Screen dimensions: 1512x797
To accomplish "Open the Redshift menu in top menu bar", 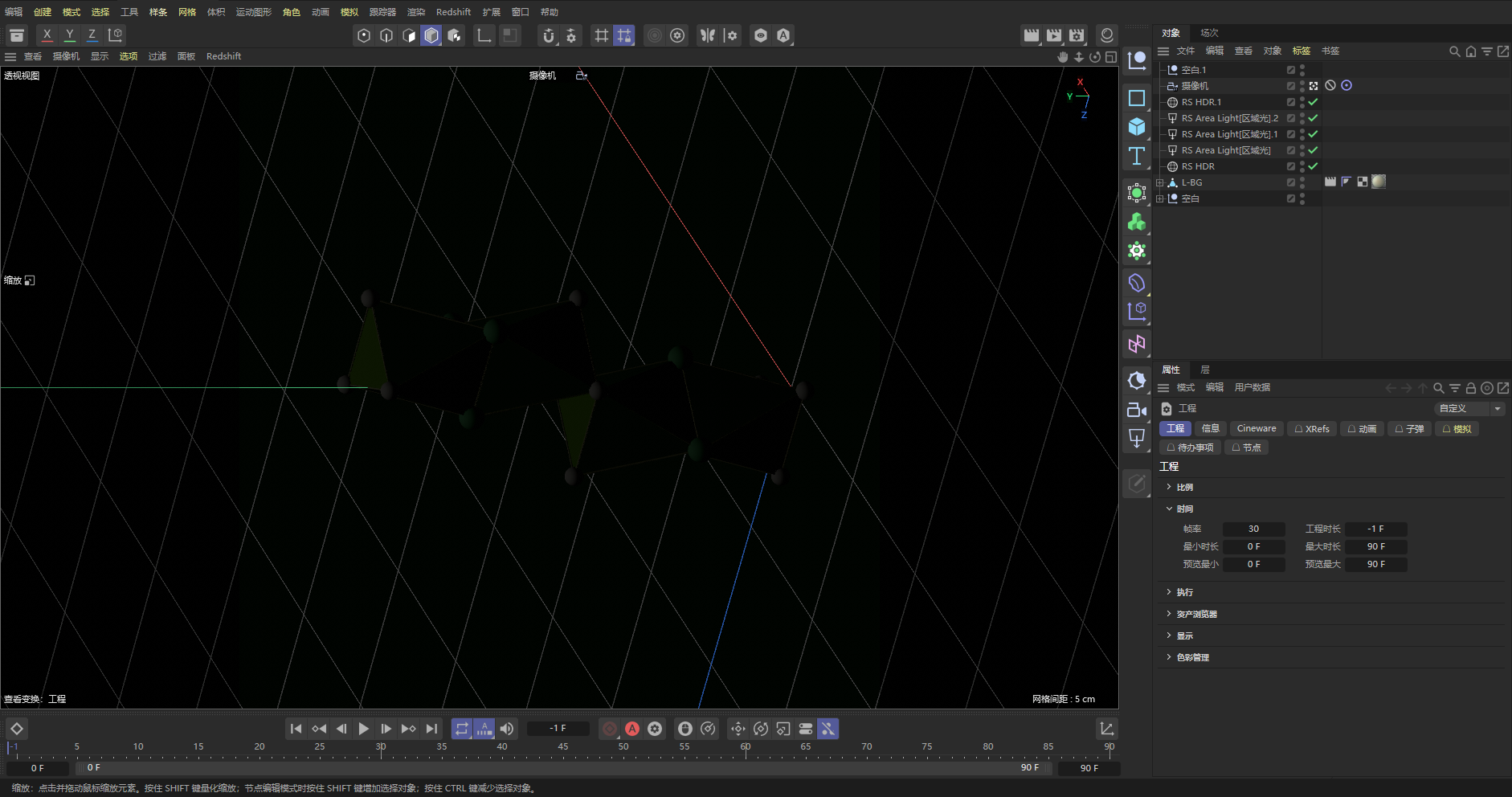I will (x=453, y=12).
